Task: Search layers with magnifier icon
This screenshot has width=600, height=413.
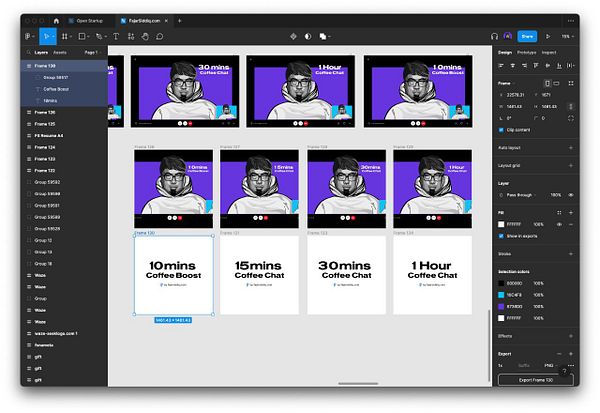Action: pyautogui.click(x=29, y=52)
